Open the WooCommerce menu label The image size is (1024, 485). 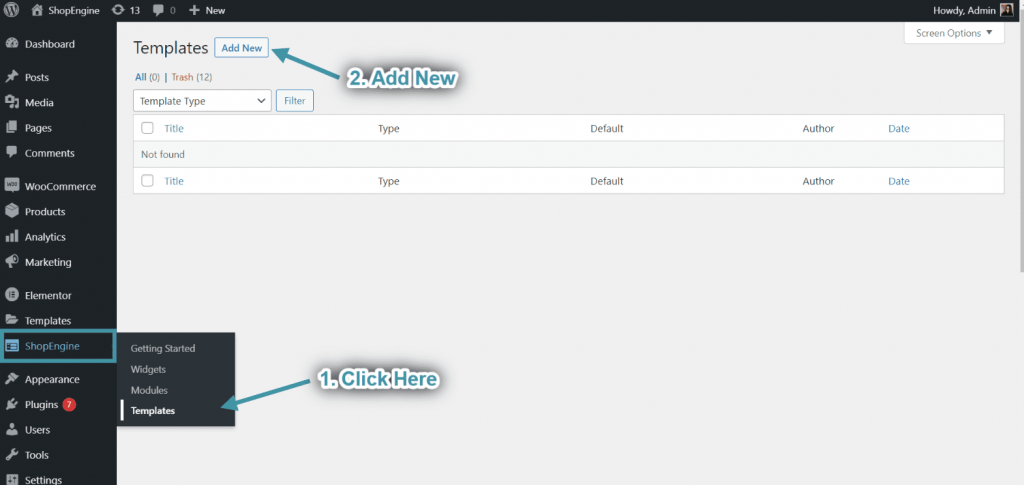(60, 186)
